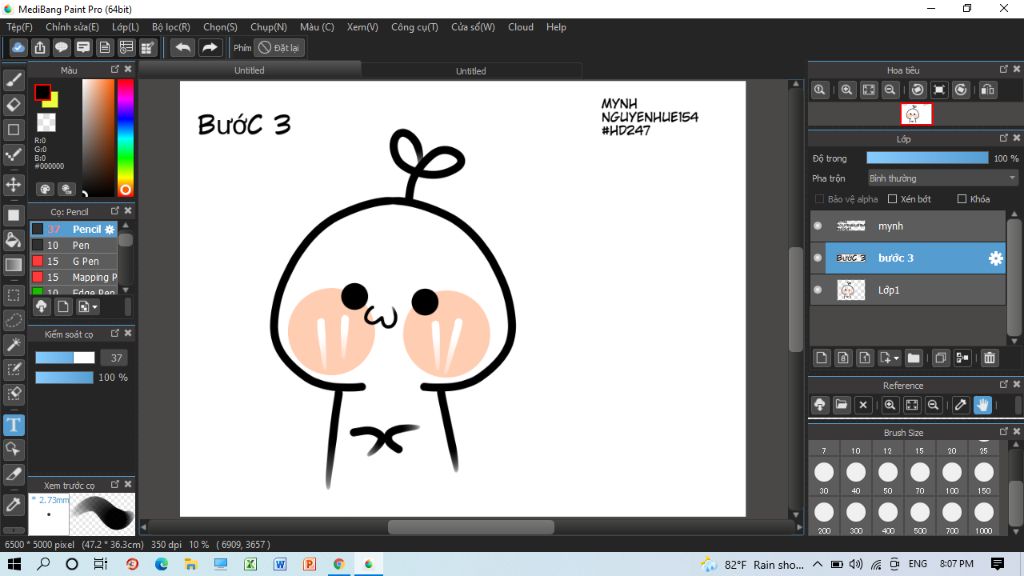The image size is (1024, 576).
Task: Toggle Khóa lock checkbox
Action: pyautogui.click(x=961, y=199)
